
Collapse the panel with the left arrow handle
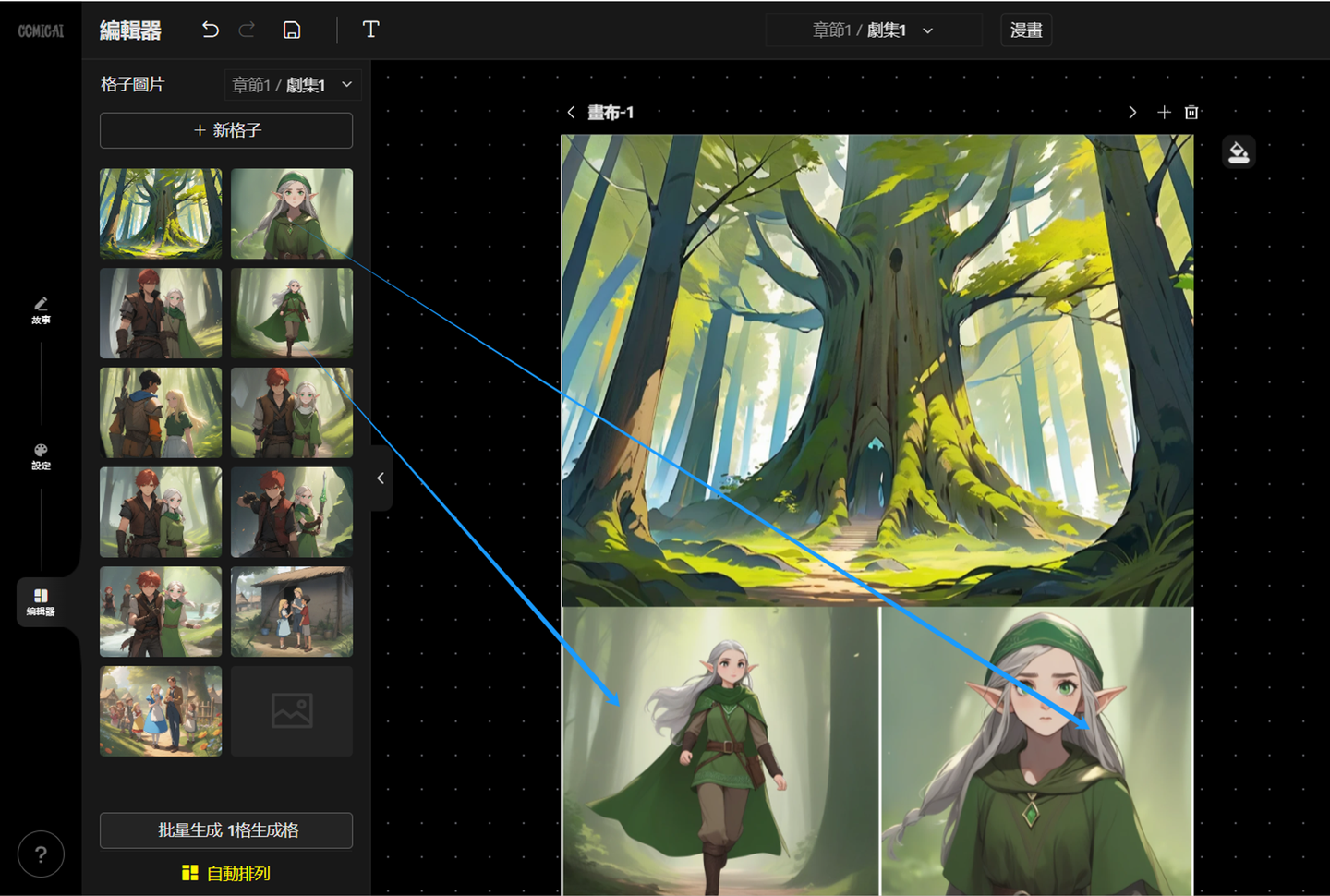[x=381, y=478]
